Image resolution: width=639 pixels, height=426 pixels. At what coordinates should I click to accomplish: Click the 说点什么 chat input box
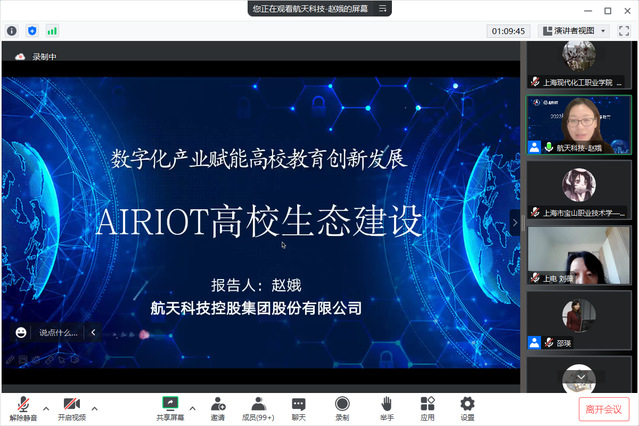pyautogui.click(x=57, y=332)
